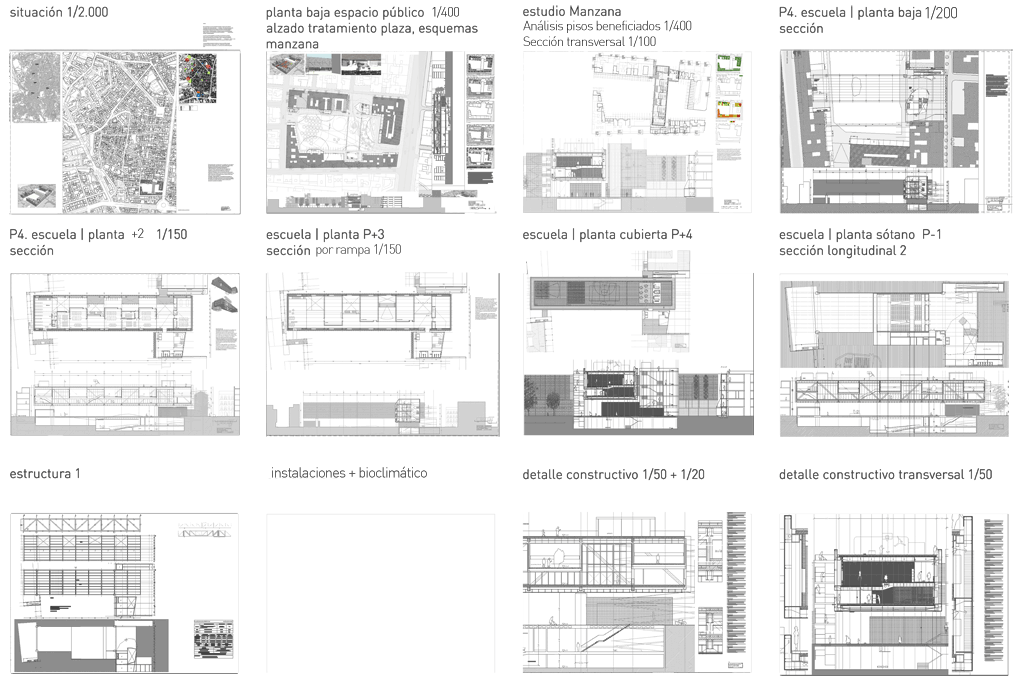Open the P4 escuela planta +2 thumbnail
1024x699 pixels.
click(x=124, y=354)
